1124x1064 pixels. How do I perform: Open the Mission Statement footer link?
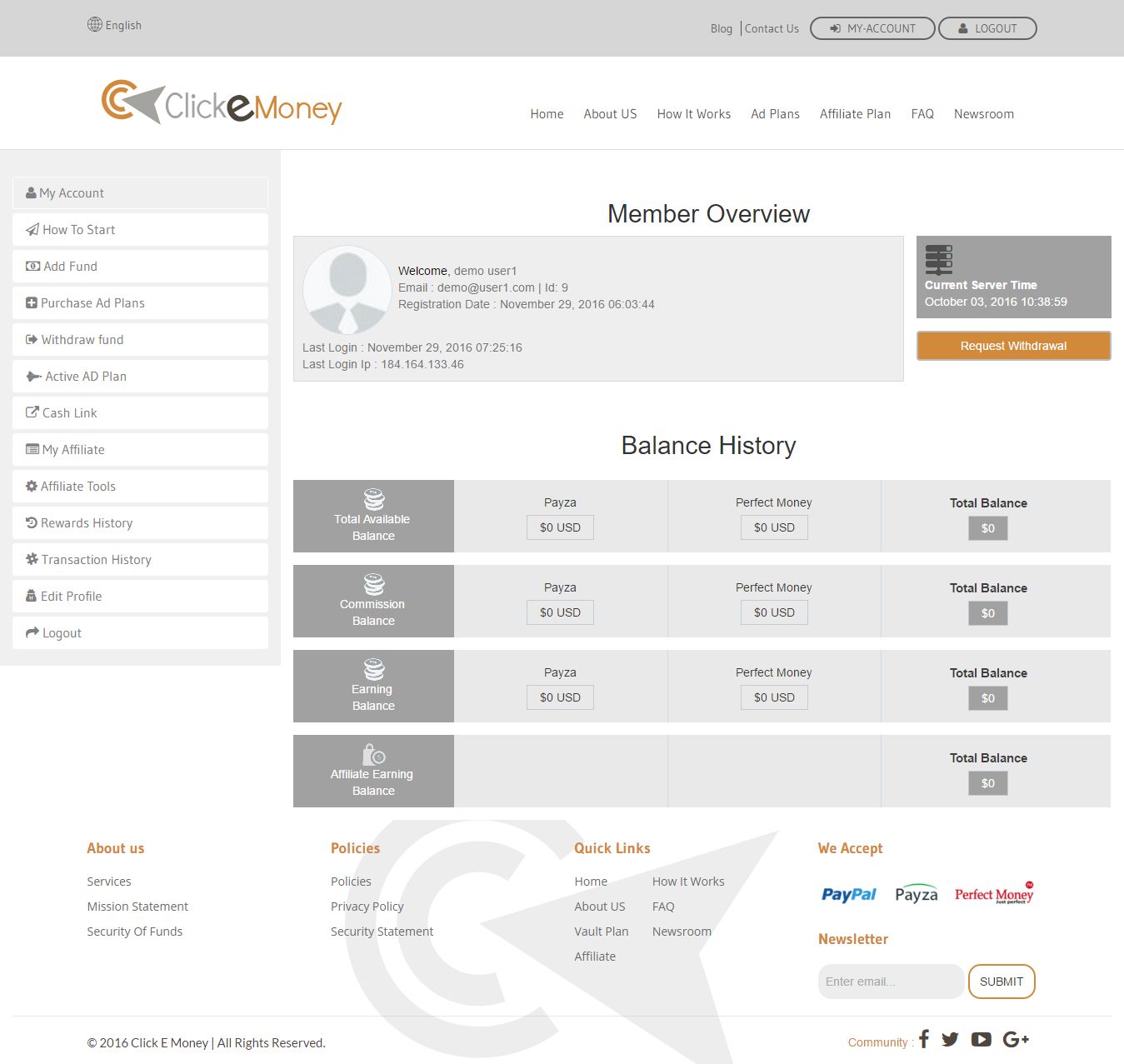coord(137,907)
